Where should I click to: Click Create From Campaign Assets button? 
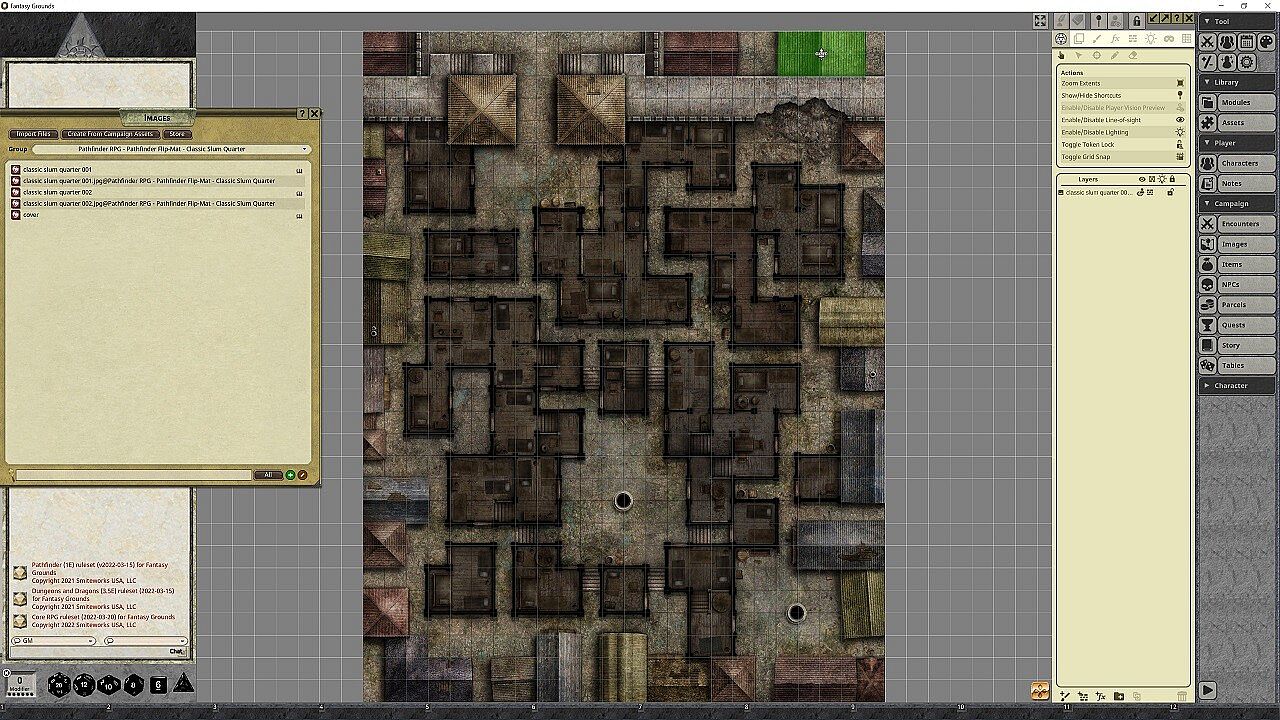point(111,134)
